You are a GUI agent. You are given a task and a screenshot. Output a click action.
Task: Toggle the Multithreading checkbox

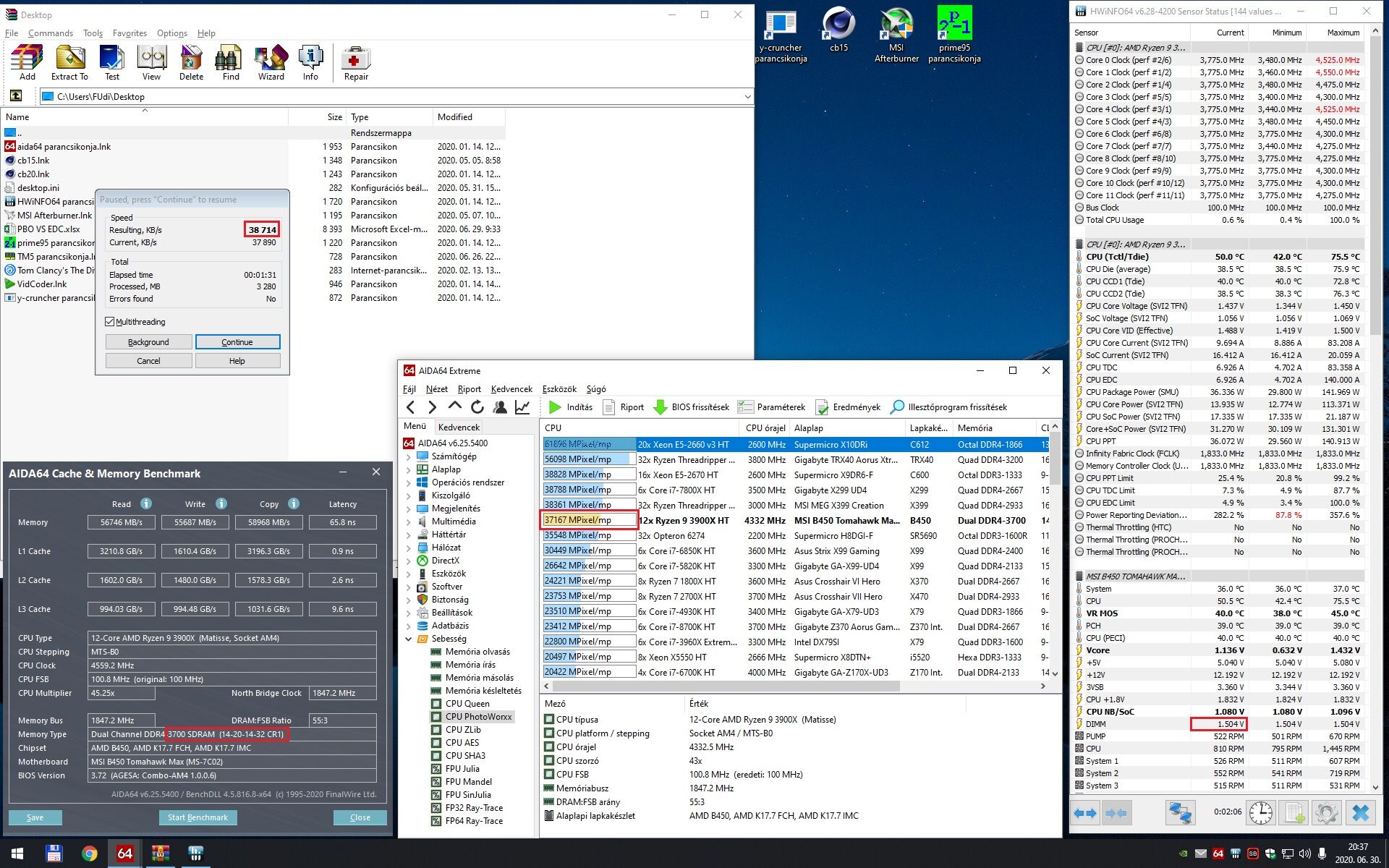coord(110,322)
